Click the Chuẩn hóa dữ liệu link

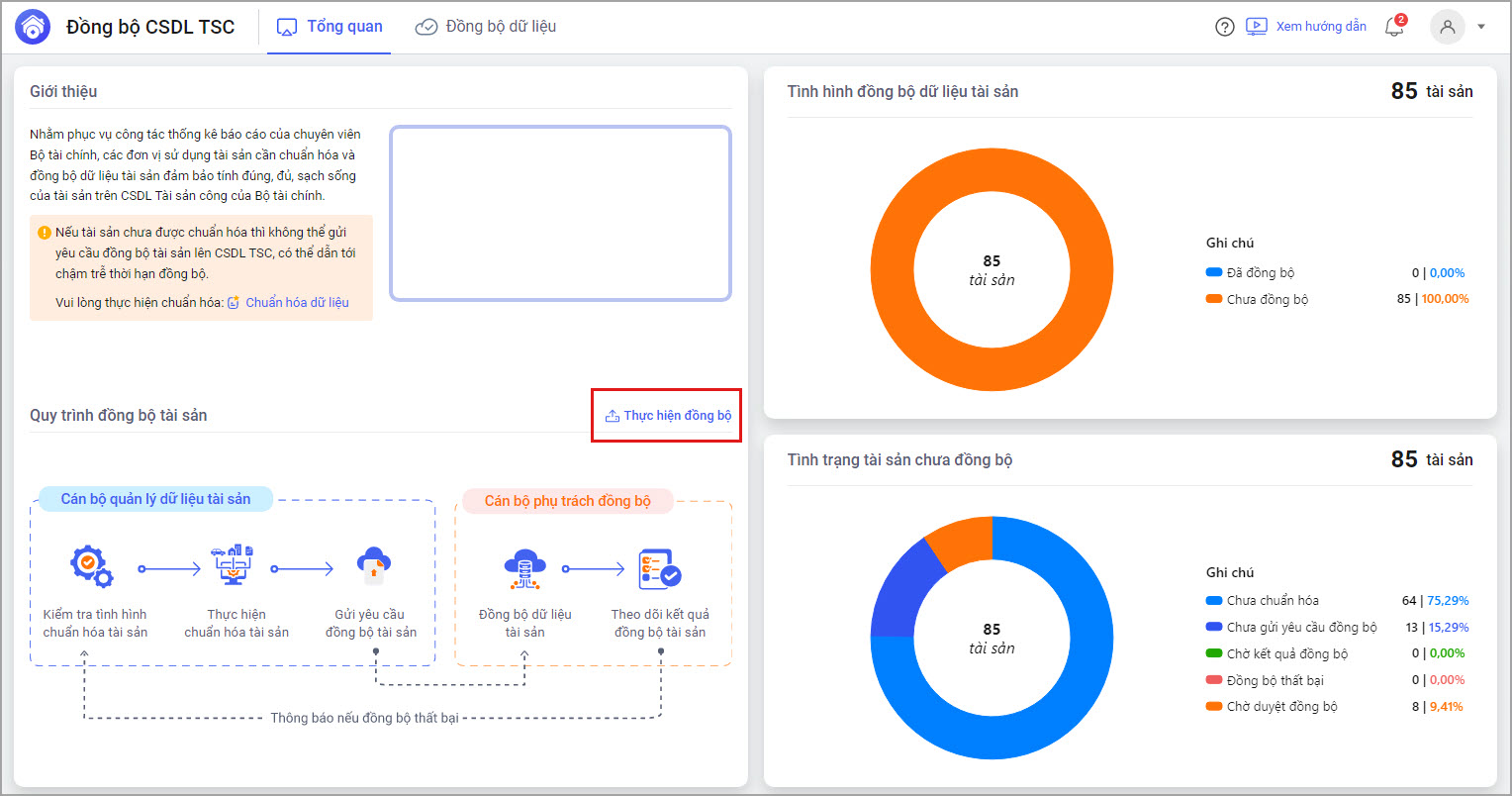[x=297, y=303]
